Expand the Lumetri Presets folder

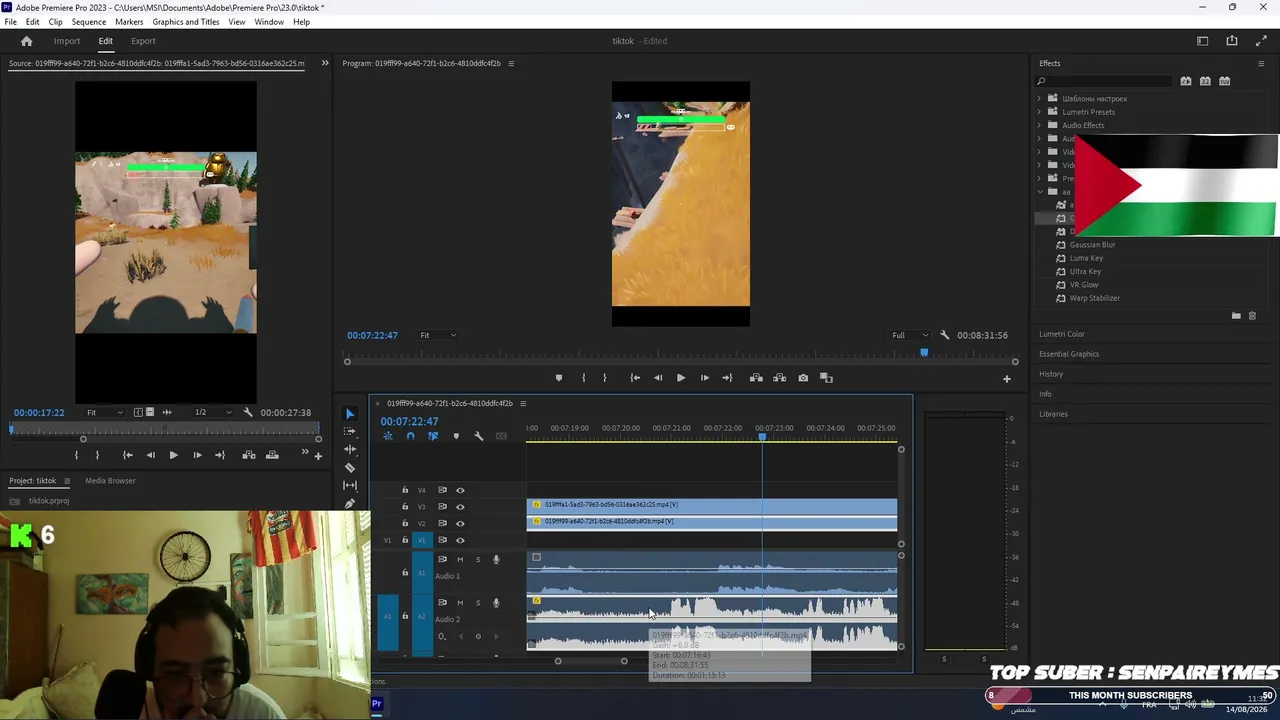pos(1039,112)
